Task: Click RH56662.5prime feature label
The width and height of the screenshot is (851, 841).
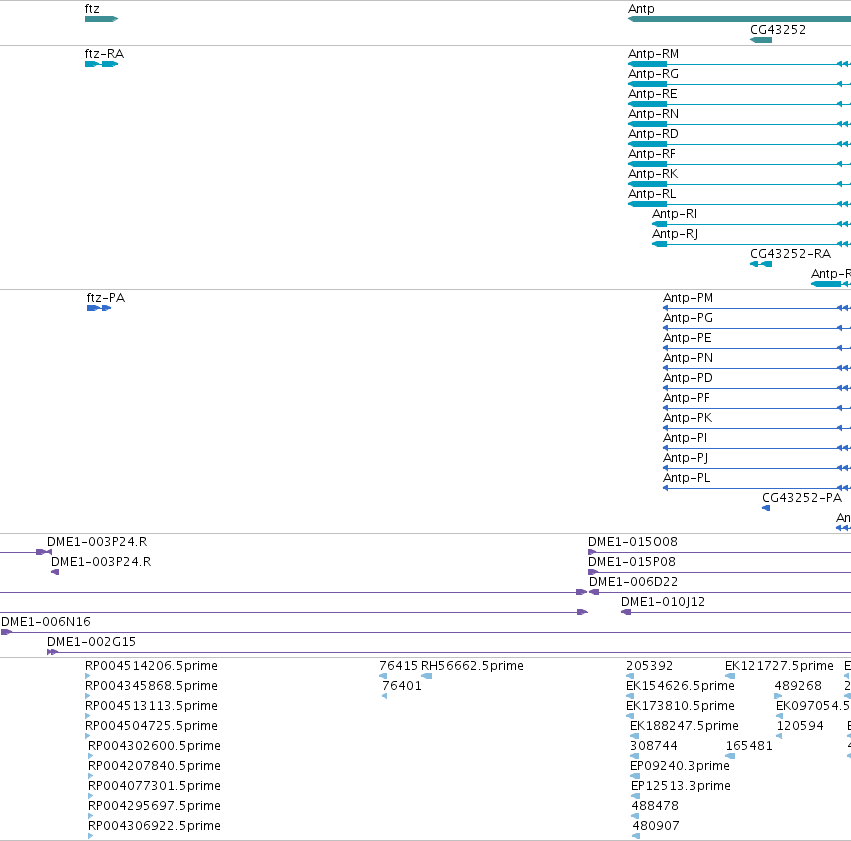Action: point(472,666)
